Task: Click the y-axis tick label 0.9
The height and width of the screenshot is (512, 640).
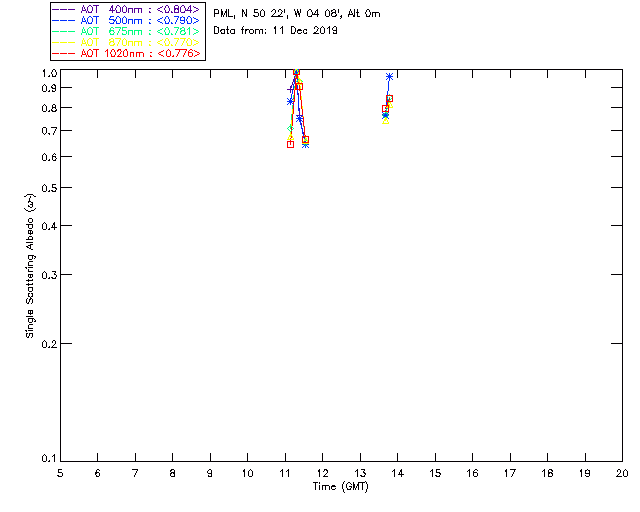Action: coord(49,88)
